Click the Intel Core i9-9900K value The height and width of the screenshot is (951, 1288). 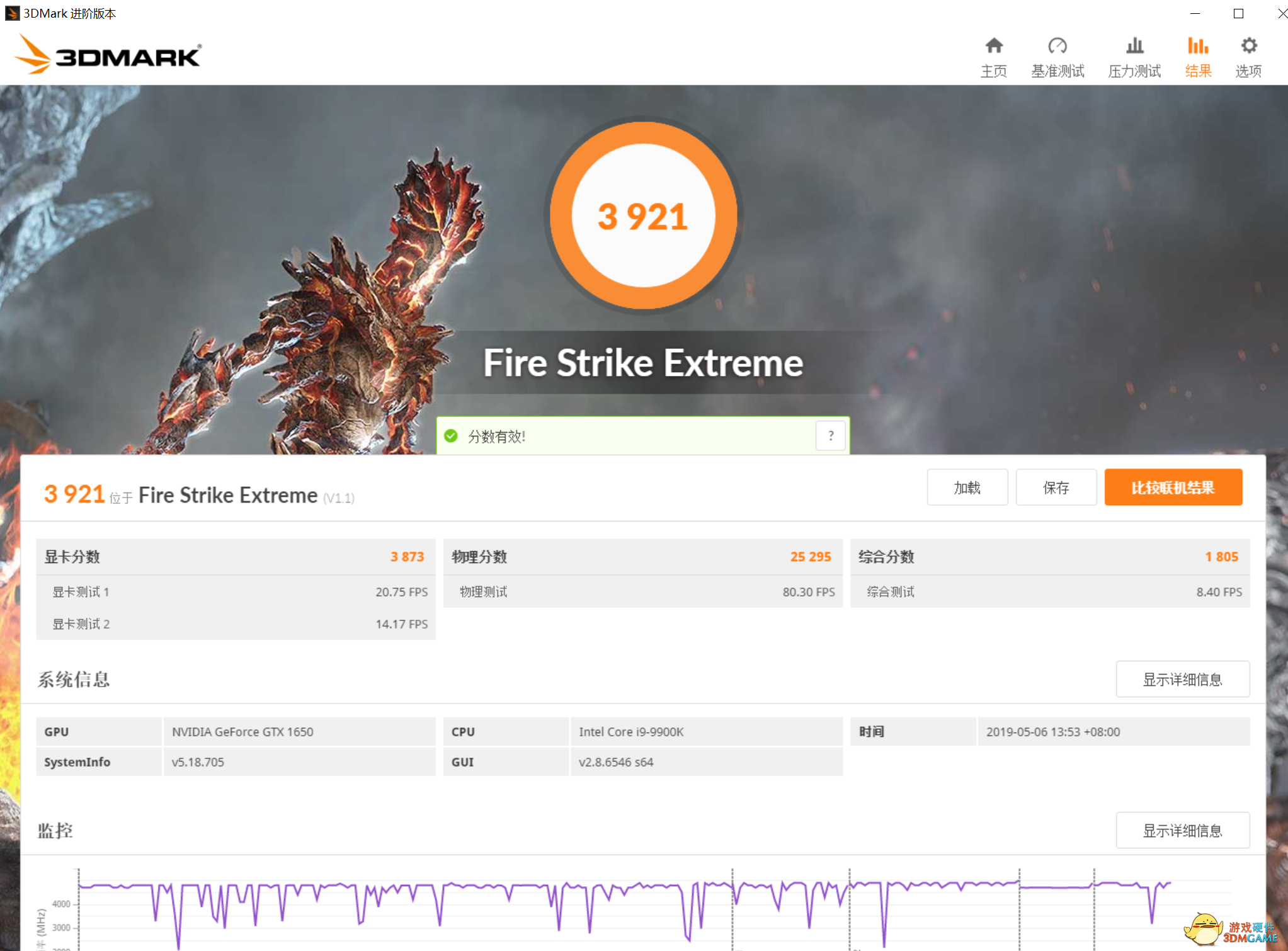pyautogui.click(x=631, y=732)
